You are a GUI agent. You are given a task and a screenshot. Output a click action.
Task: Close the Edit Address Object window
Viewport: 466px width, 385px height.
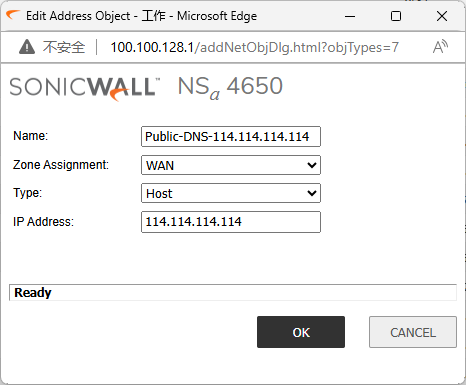[442, 16]
